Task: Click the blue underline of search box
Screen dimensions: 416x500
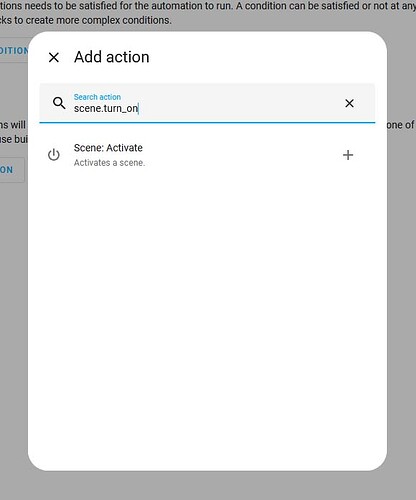Action: (207, 122)
